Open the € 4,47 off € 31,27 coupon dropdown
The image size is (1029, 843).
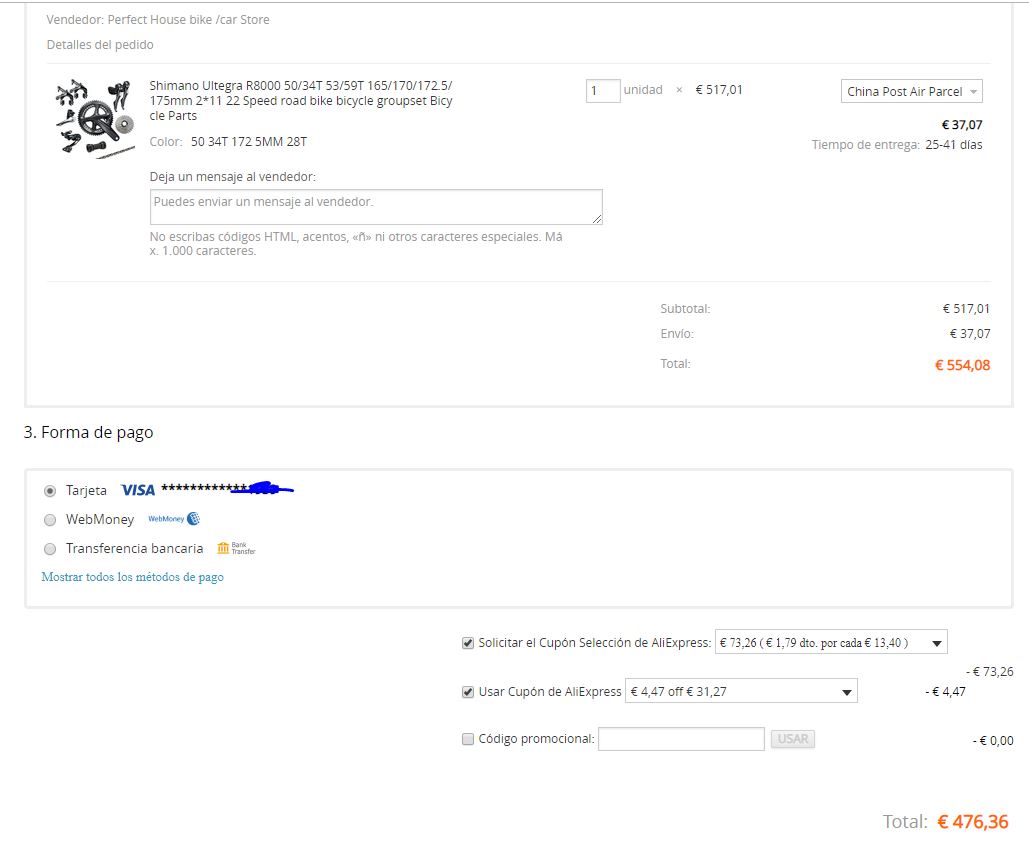[741, 691]
